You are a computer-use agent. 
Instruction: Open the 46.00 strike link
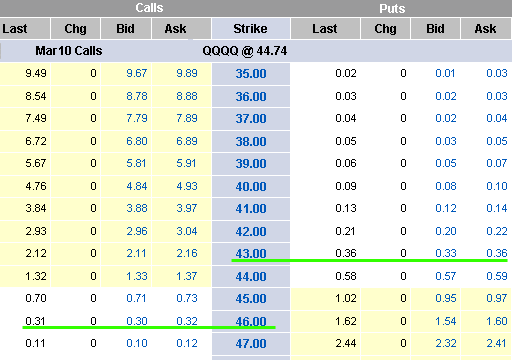click(x=251, y=322)
